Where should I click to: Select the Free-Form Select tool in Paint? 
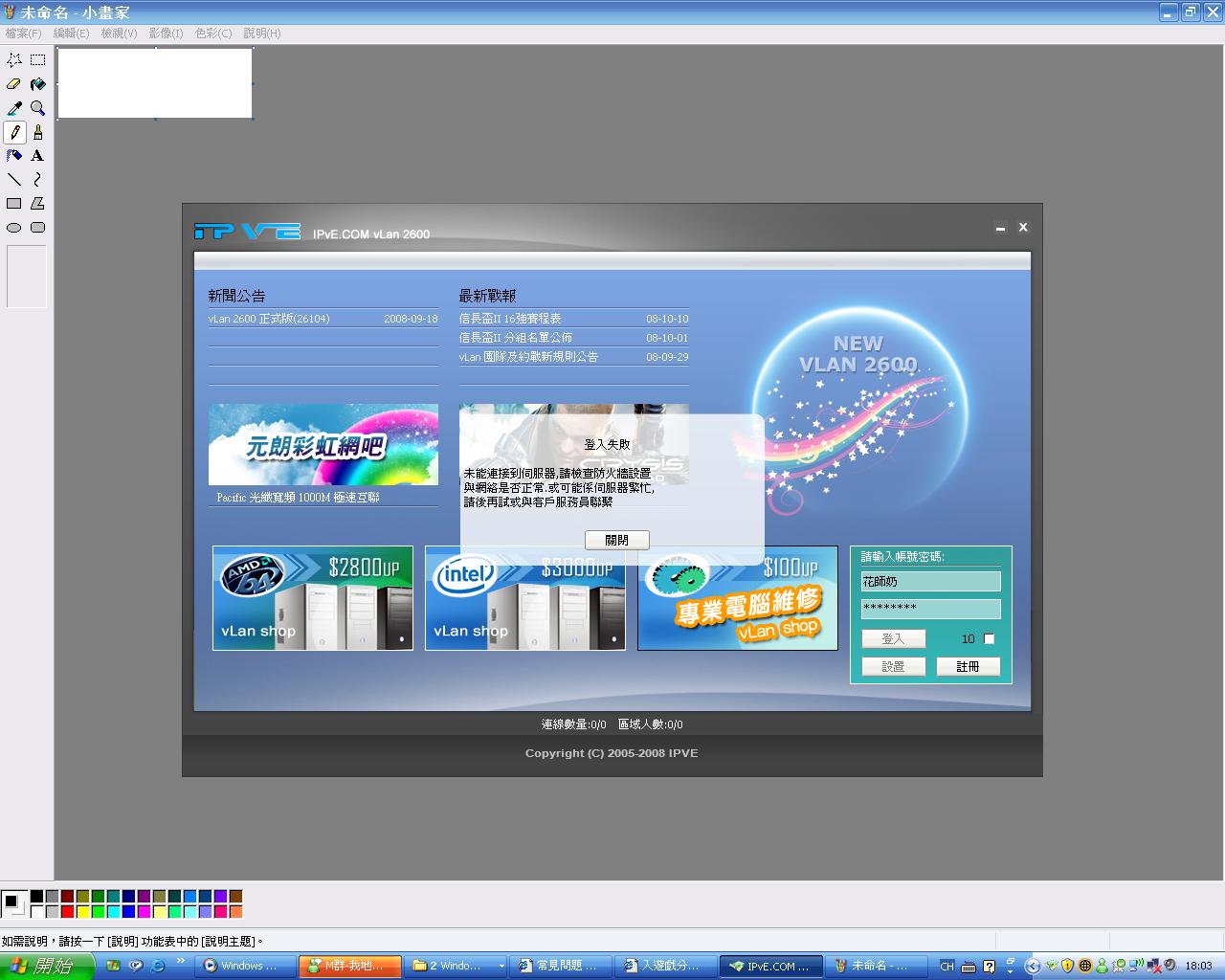coord(14,60)
